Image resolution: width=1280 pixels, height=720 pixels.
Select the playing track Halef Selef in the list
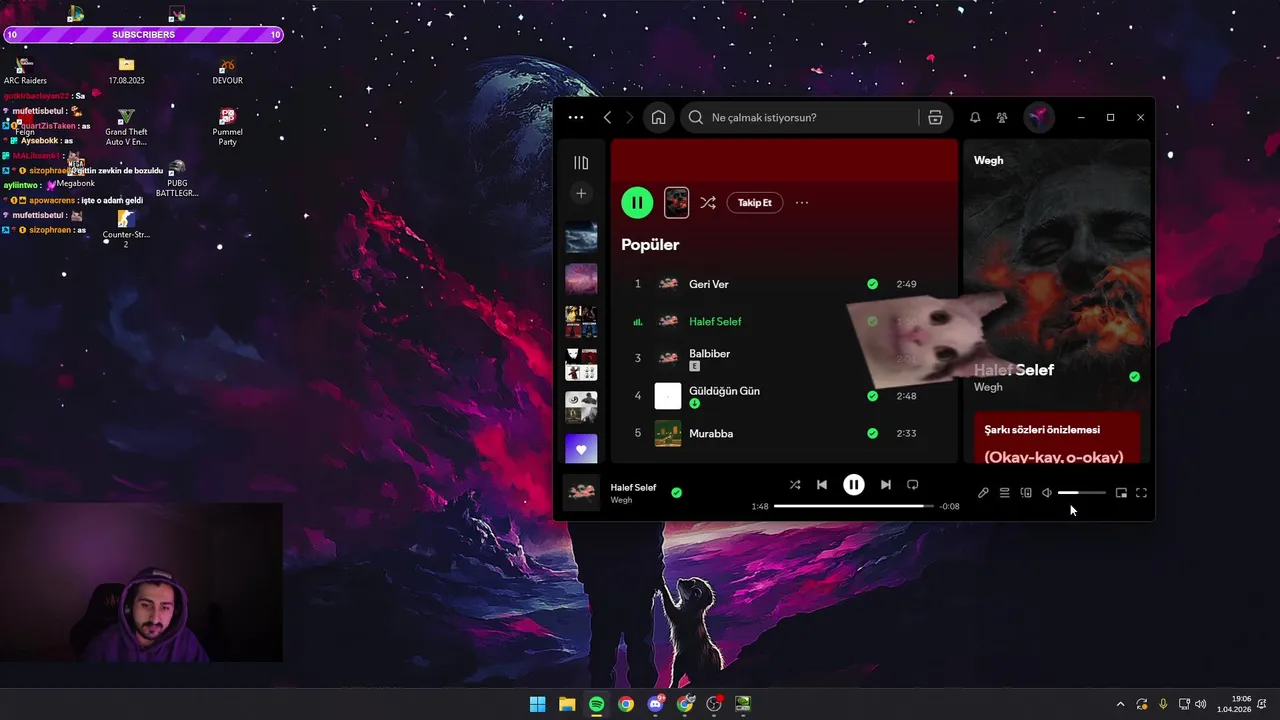tap(715, 321)
